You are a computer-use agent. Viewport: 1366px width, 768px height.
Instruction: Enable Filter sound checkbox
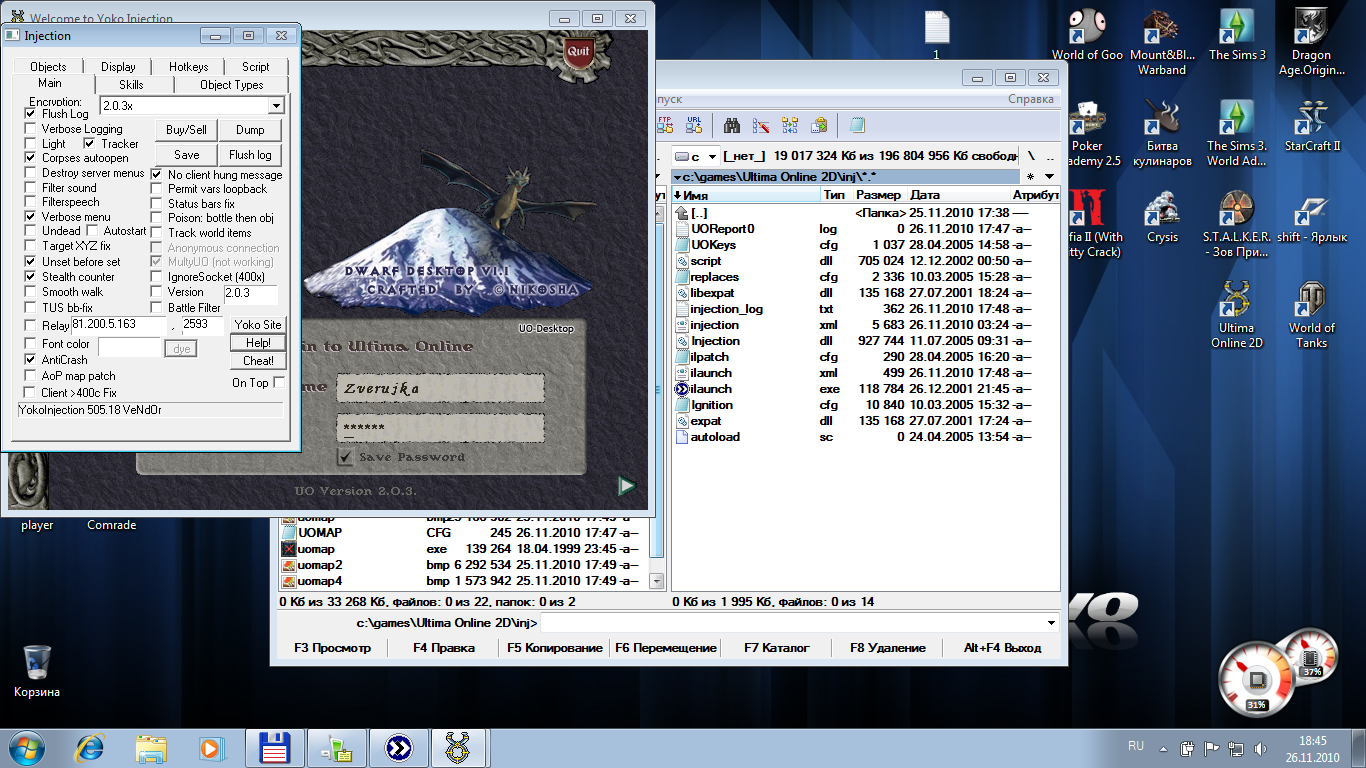[x=31, y=187]
